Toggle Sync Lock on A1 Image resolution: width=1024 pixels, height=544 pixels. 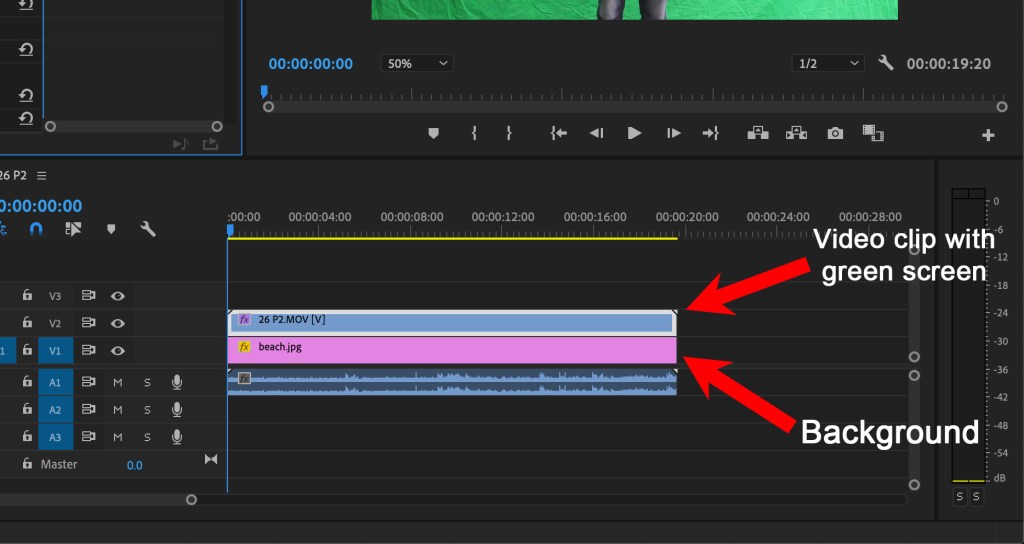pos(88,381)
